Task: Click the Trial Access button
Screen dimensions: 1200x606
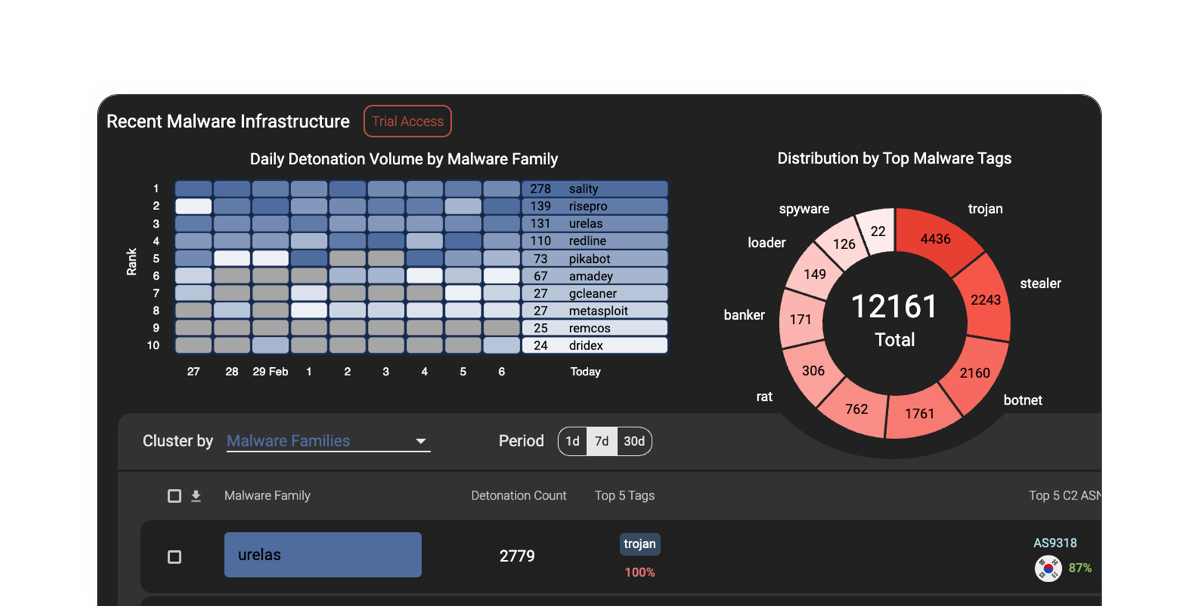Action: 407,121
